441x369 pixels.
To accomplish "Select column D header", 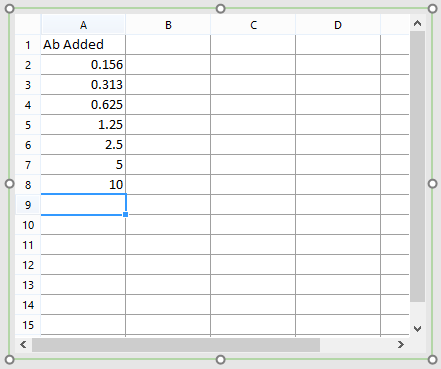I will pos(338,25).
